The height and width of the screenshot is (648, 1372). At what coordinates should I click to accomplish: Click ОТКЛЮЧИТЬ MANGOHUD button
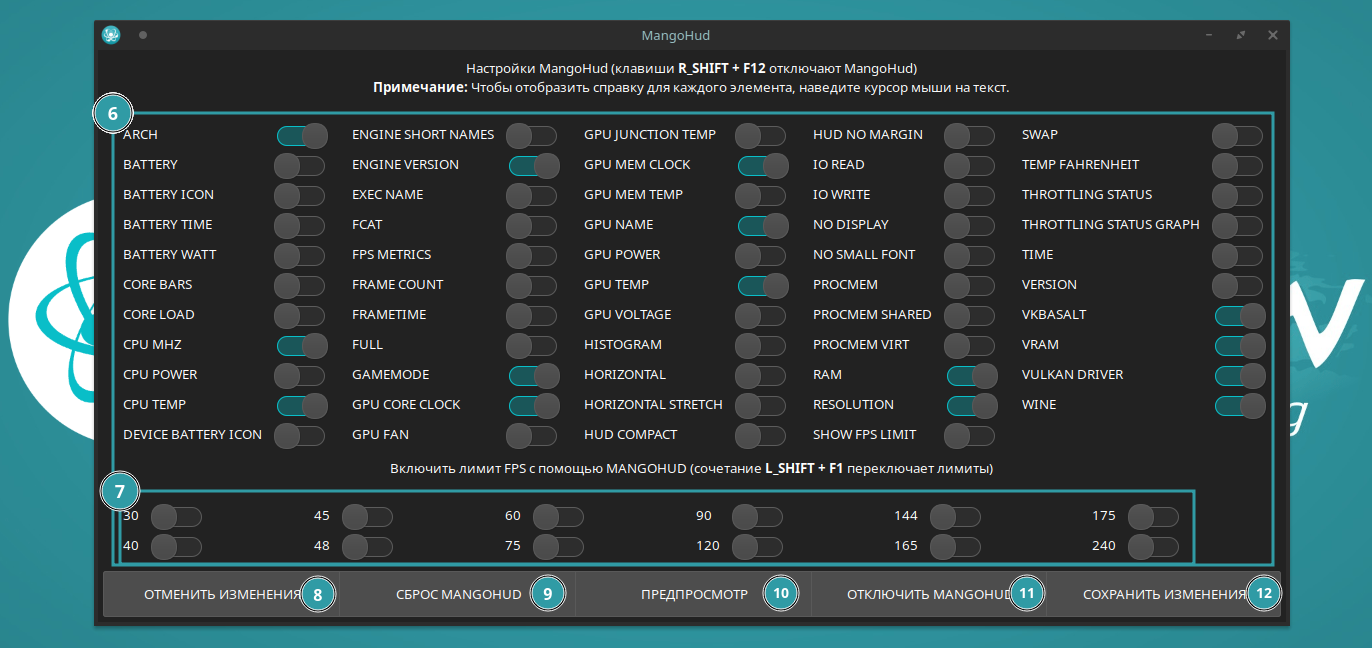click(x=929, y=594)
